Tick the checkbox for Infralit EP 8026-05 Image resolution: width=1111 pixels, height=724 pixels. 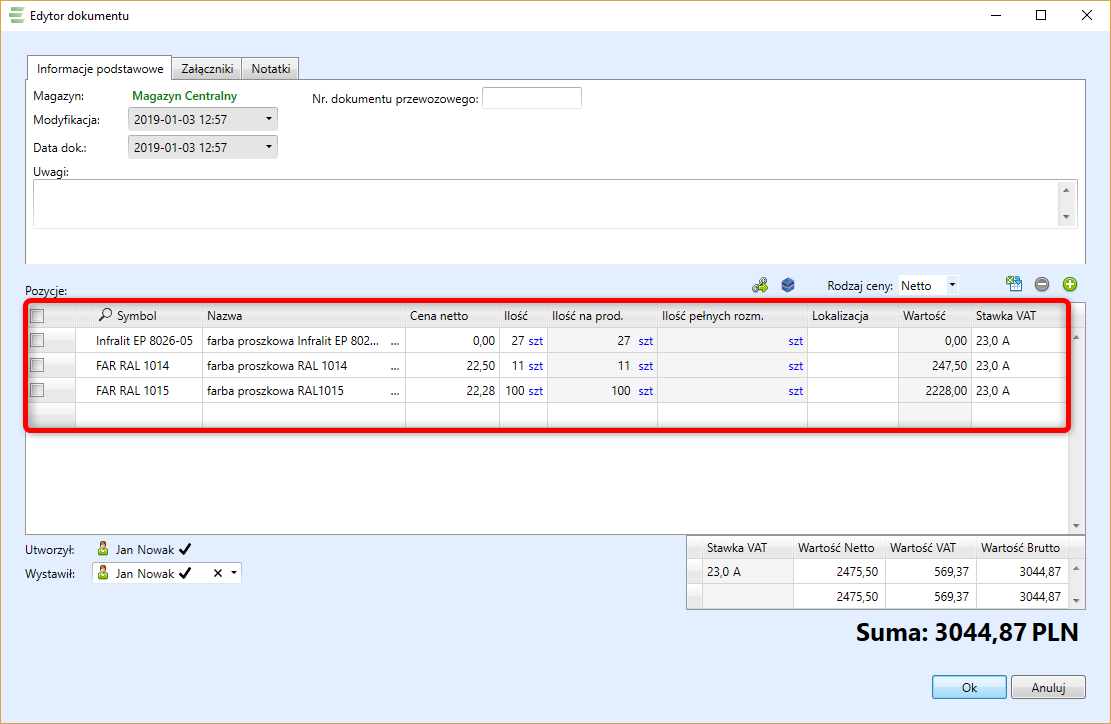click(37, 340)
